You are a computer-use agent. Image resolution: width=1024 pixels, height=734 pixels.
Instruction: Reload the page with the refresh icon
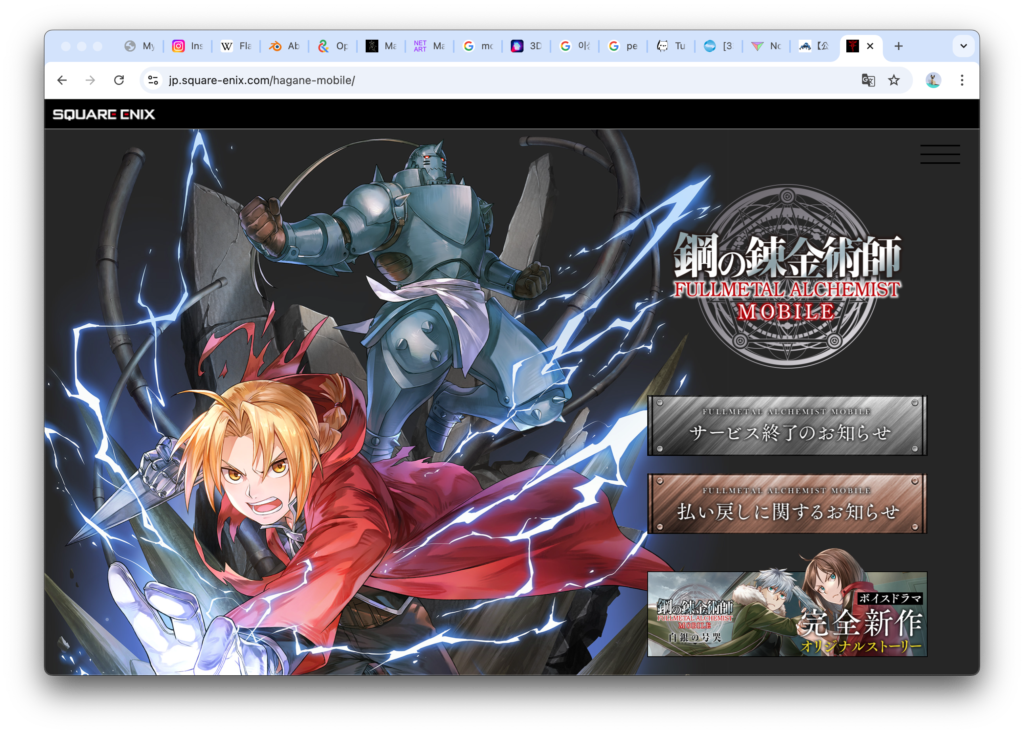tap(119, 80)
